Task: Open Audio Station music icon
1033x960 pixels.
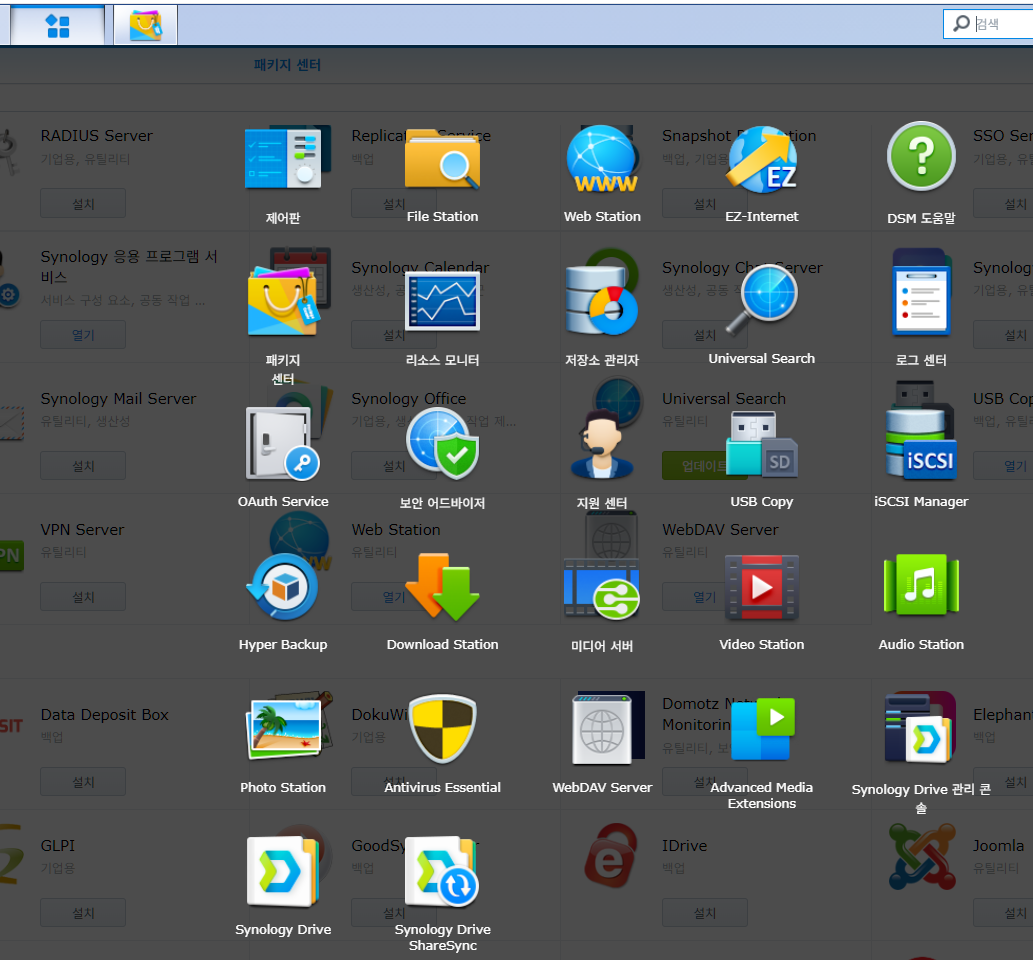Action: (x=921, y=585)
